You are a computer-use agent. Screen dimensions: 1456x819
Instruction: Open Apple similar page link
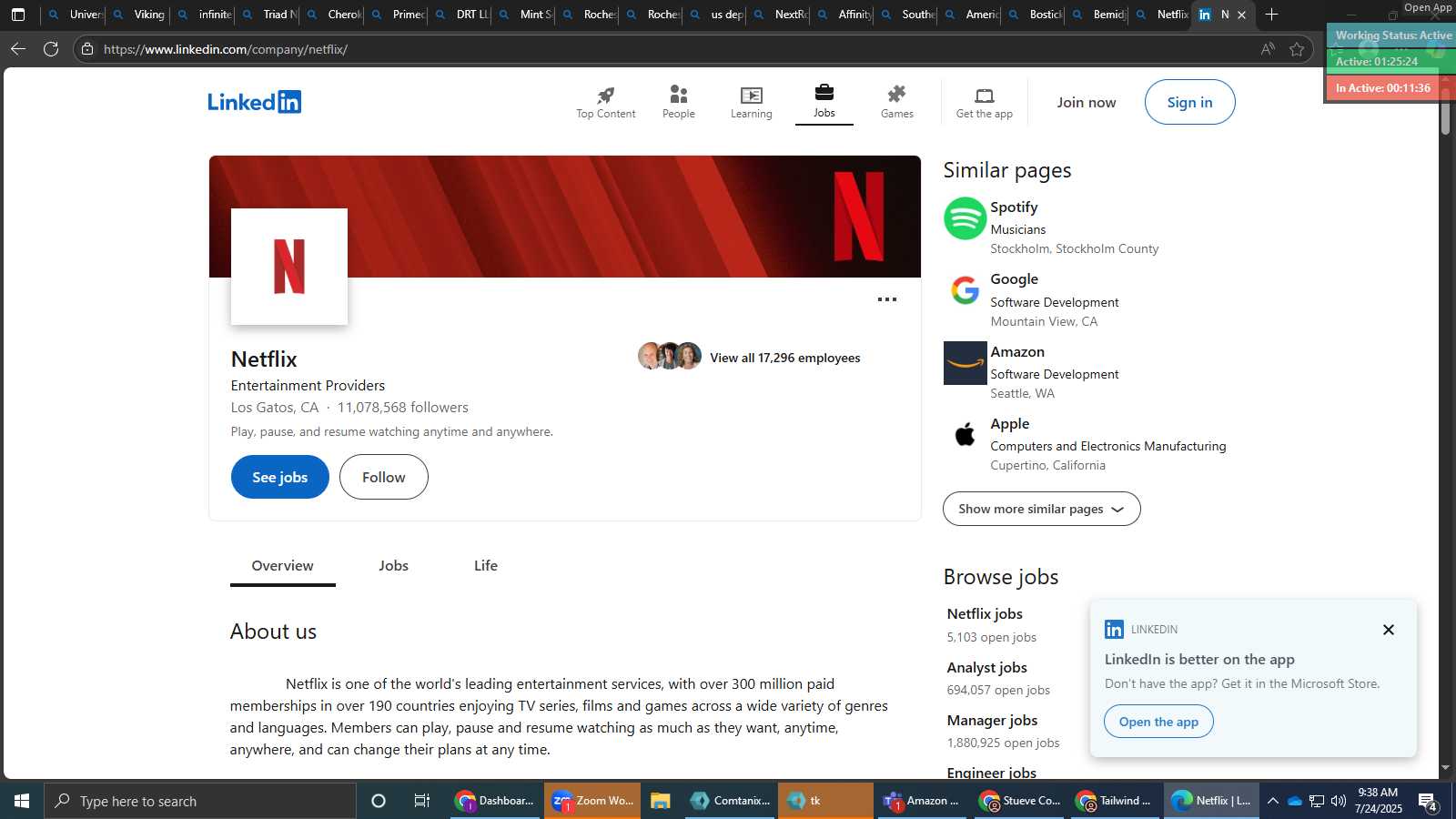pyautogui.click(x=1010, y=424)
